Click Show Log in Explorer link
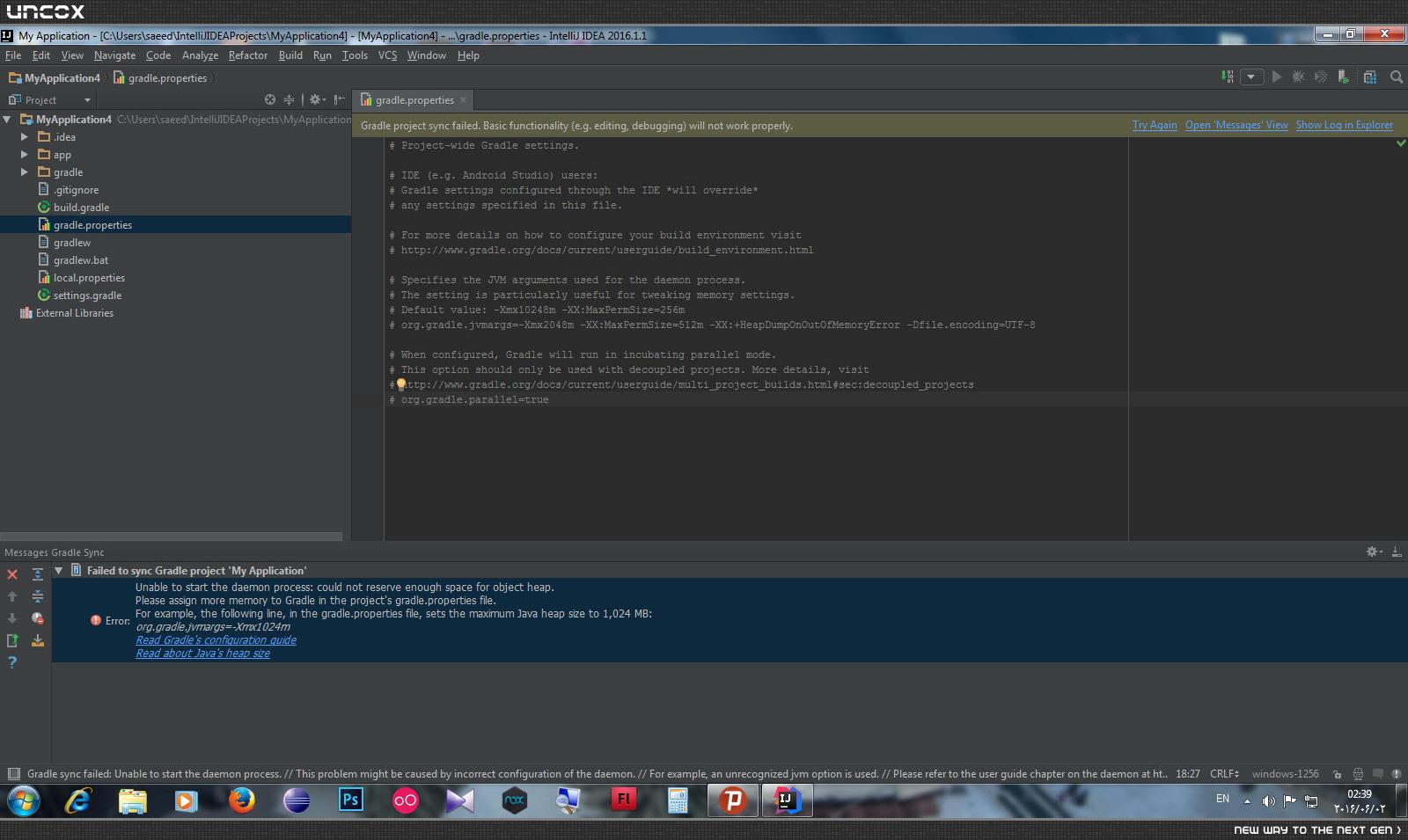 [1345, 125]
